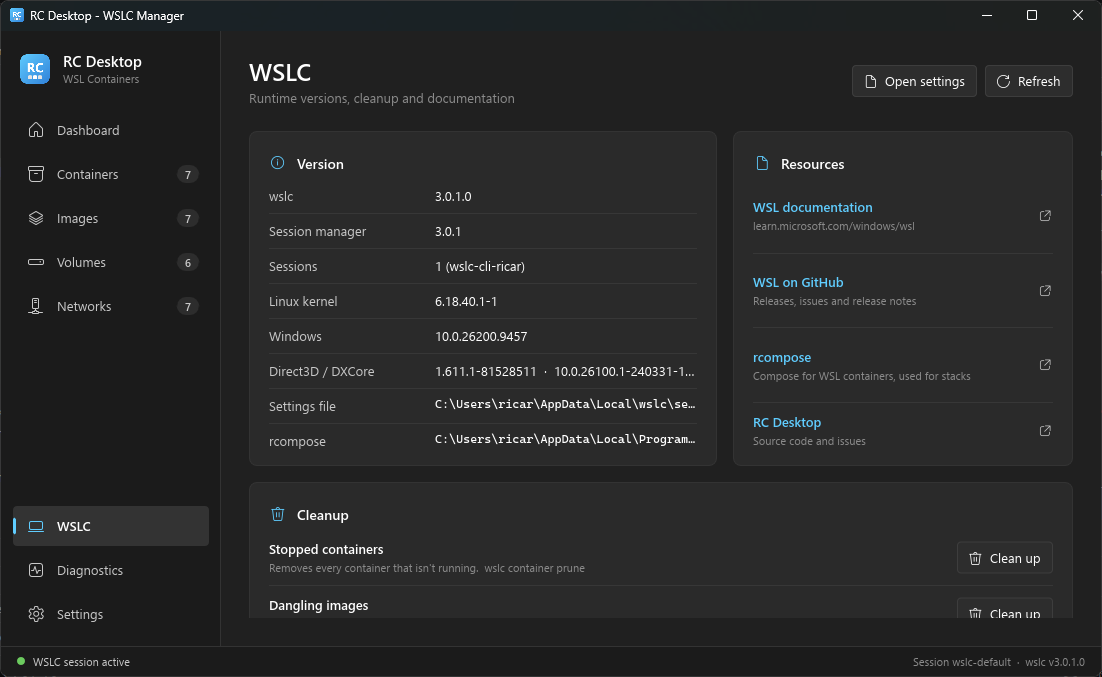1102x677 pixels.
Task: Maximize the RC Desktop window
Action: (x=1032, y=15)
